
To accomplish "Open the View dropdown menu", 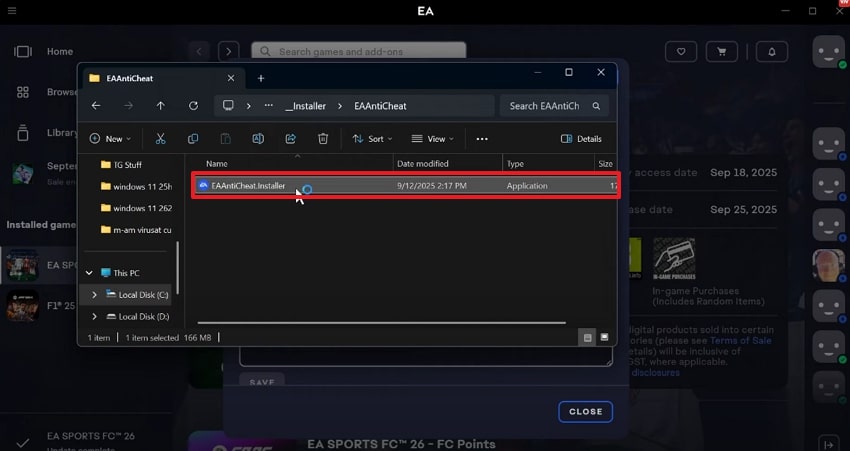I will click(x=433, y=139).
